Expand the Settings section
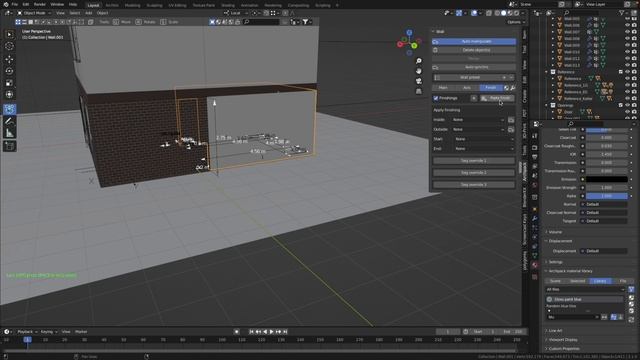 point(555,262)
